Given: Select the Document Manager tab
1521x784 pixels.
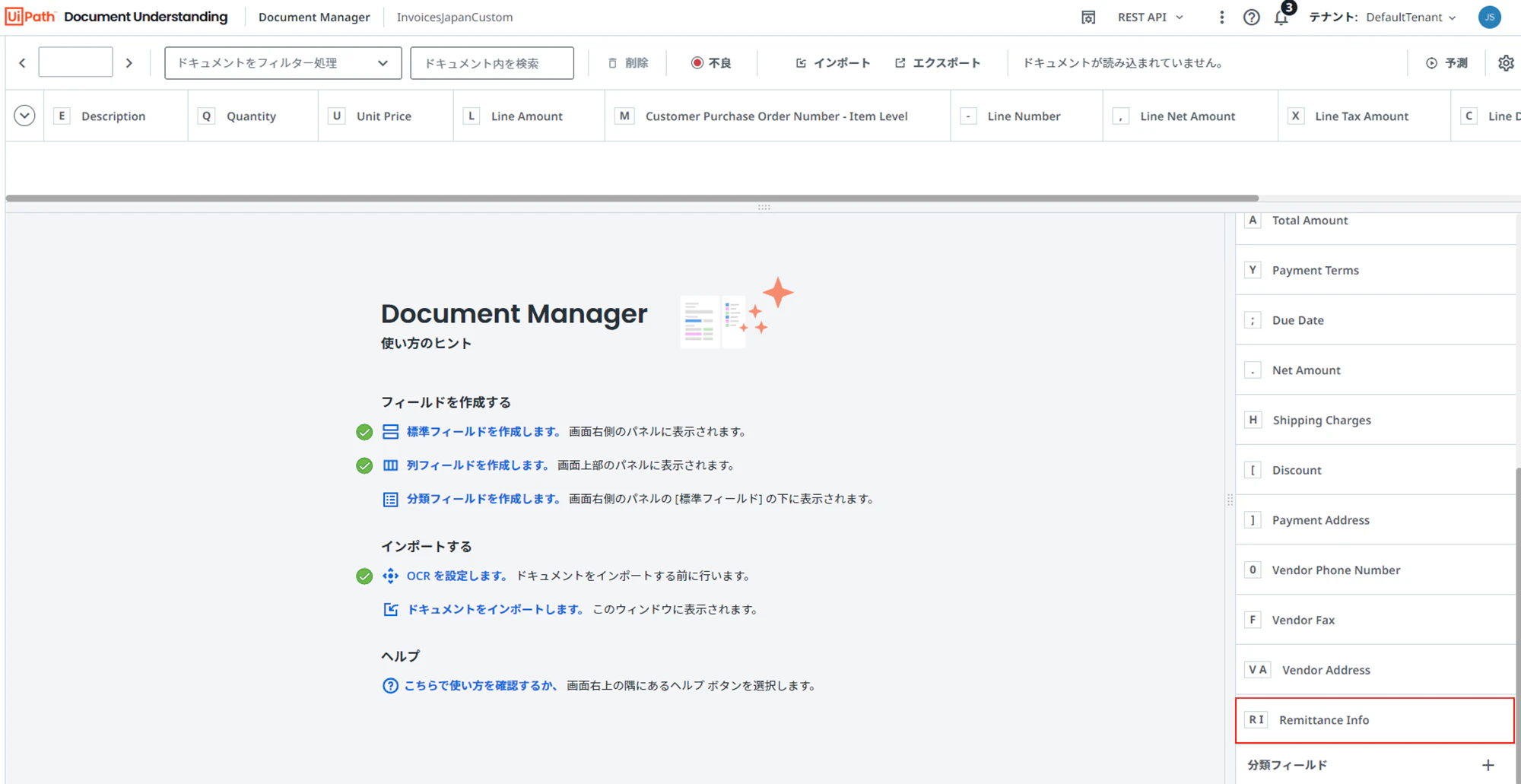Looking at the screenshot, I should (x=314, y=17).
